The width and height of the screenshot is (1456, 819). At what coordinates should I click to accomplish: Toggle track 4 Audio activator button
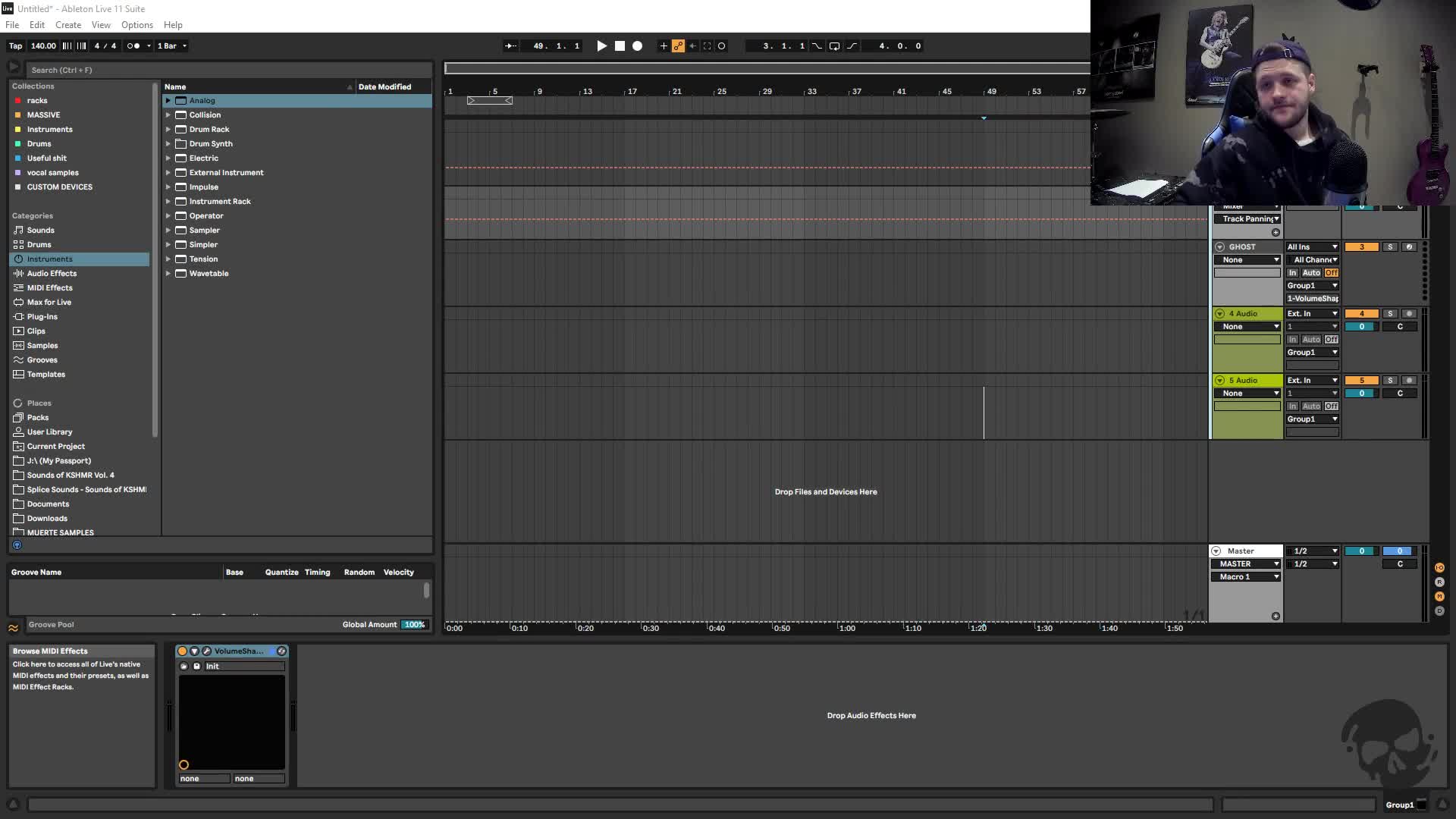(1361, 313)
